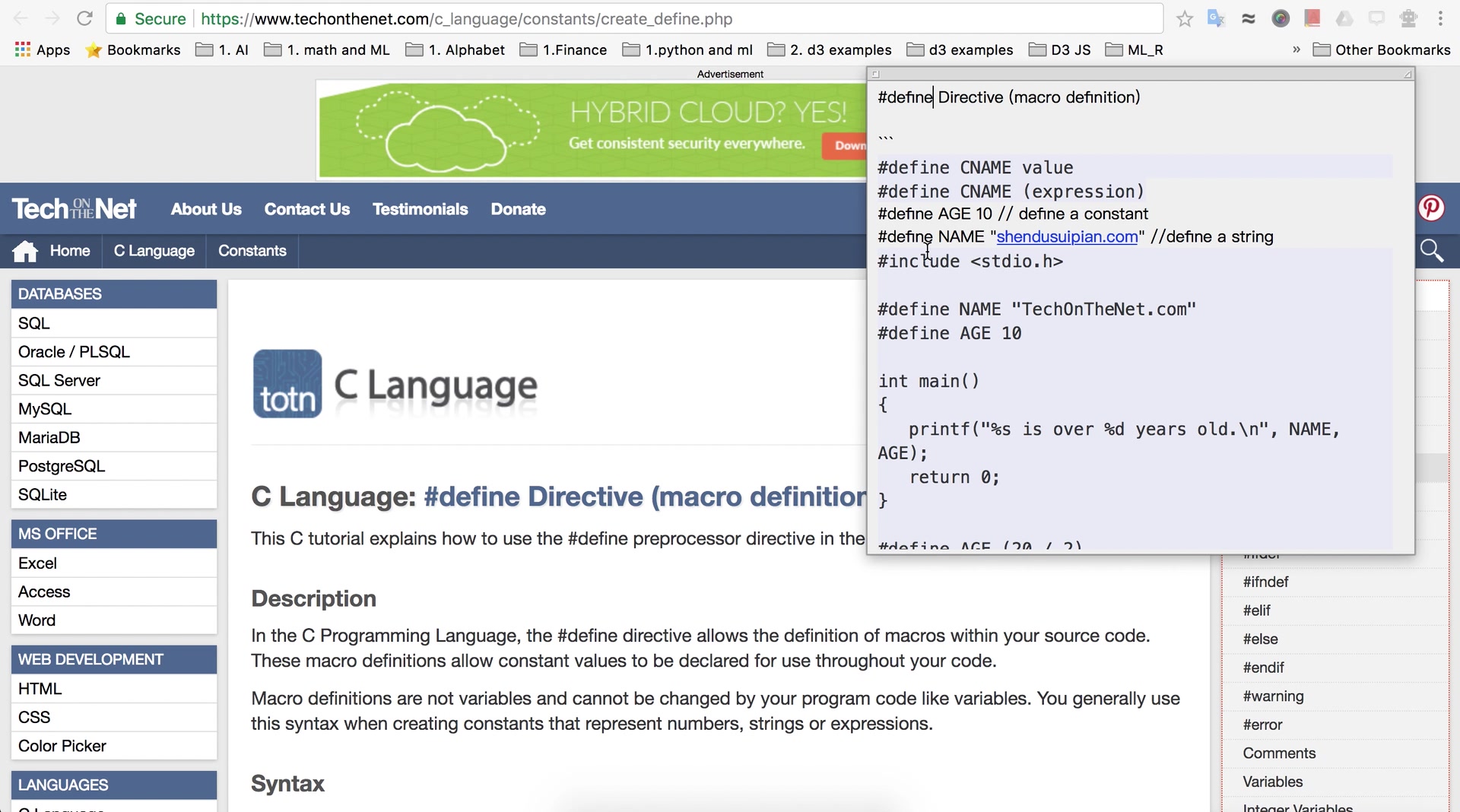Open the Comments topic link
Screen dimensions: 1460x812
tap(1279, 753)
